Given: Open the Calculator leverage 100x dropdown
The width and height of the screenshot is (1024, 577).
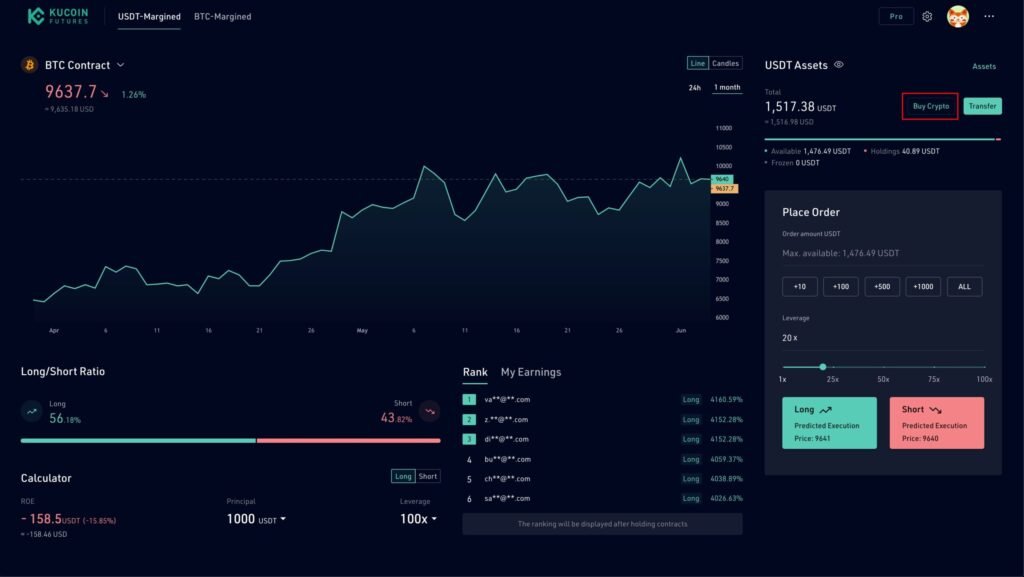Looking at the screenshot, I should click(x=418, y=517).
